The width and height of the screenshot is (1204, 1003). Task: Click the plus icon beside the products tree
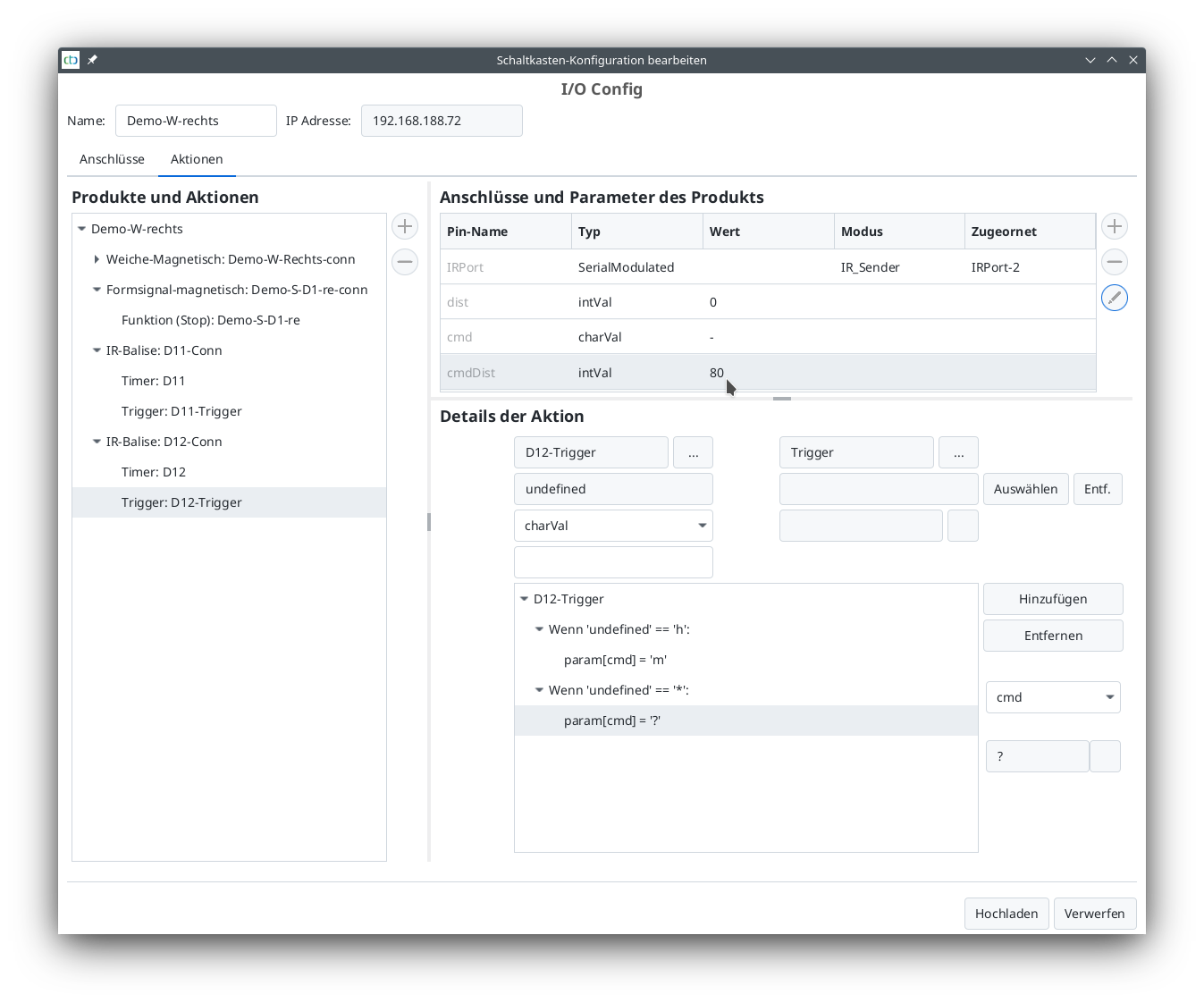coord(405,226)
